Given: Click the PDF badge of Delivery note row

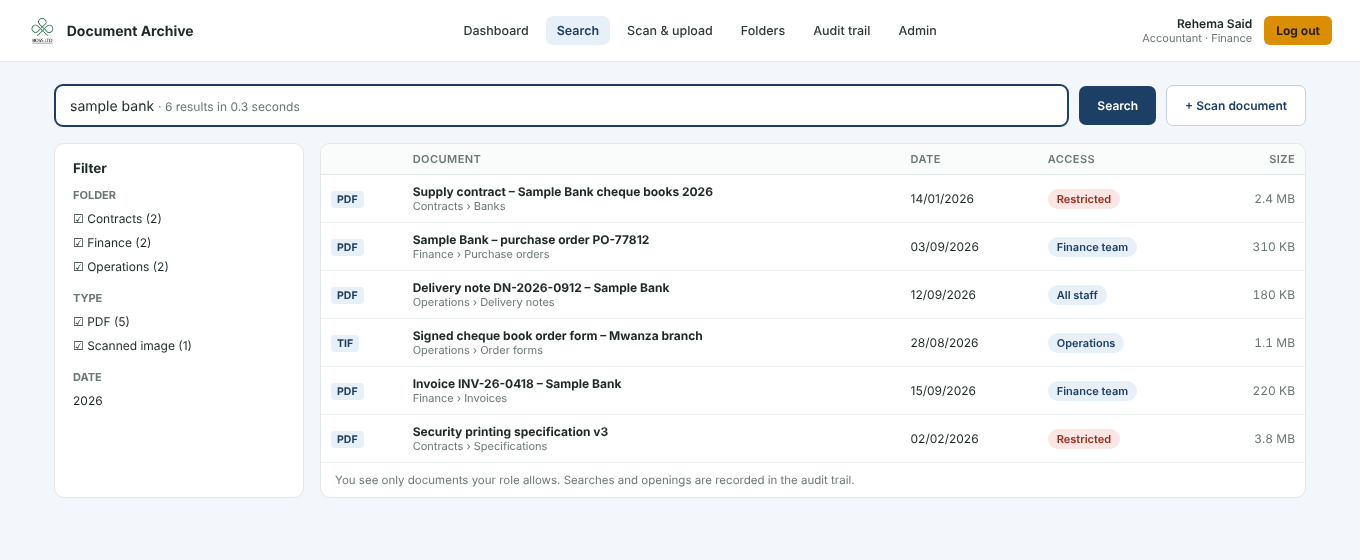Looking at the screenshot, I should (x=347, y=295).
